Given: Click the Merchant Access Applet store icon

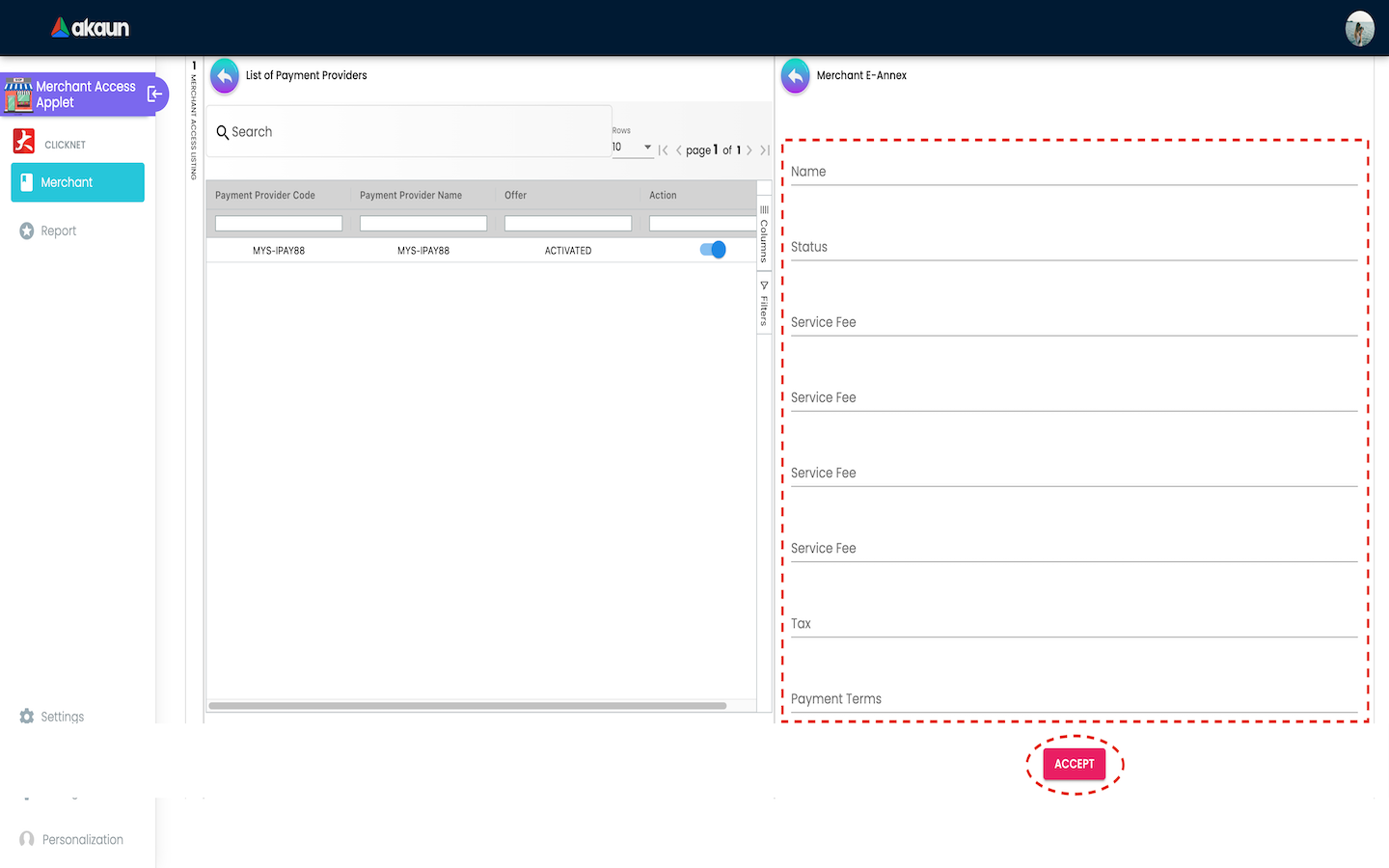Looking at the screenshot, I should pos(18,95).
